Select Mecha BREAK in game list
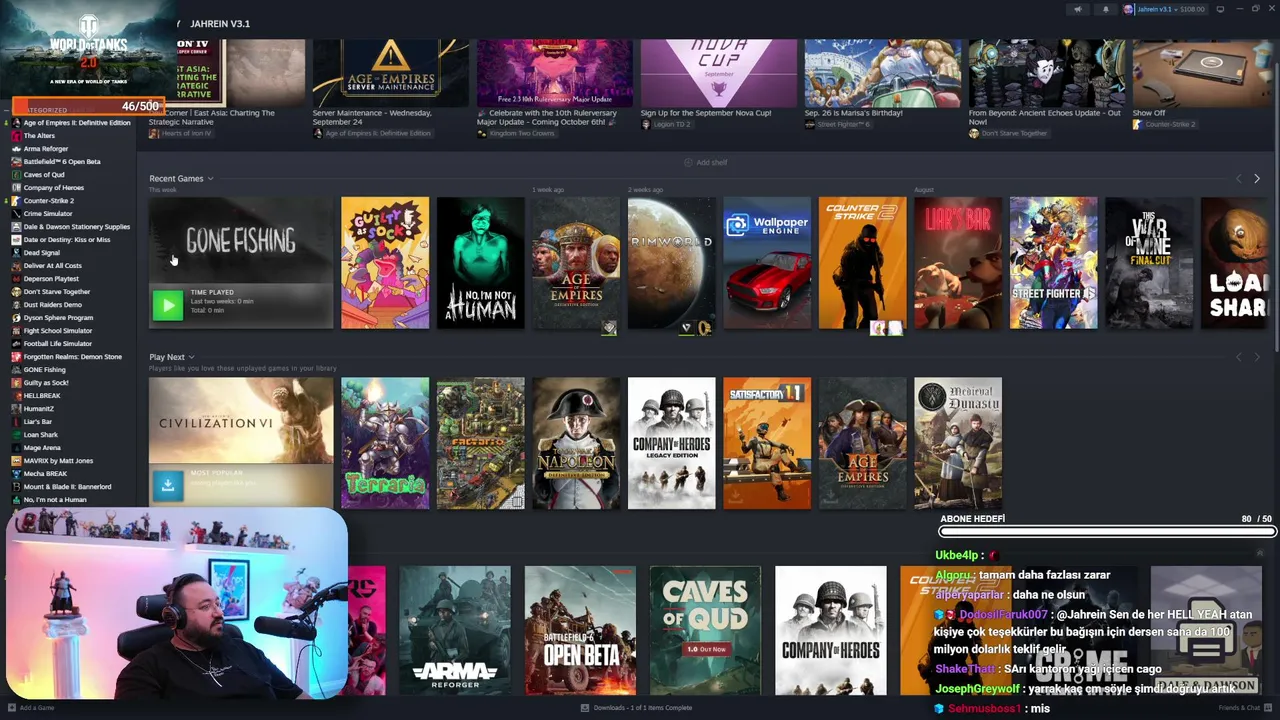This screenshot has width=1280, height=720. (x=44, y=474)
